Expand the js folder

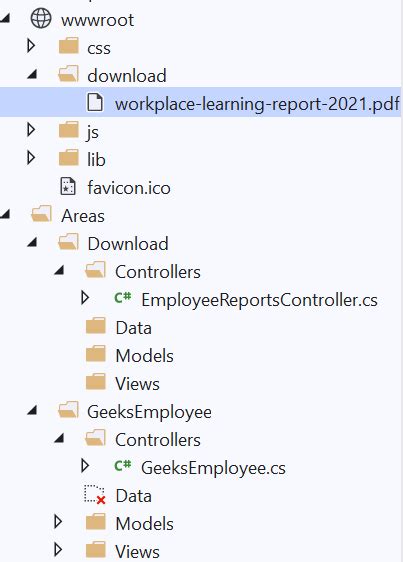coord(31,129)
